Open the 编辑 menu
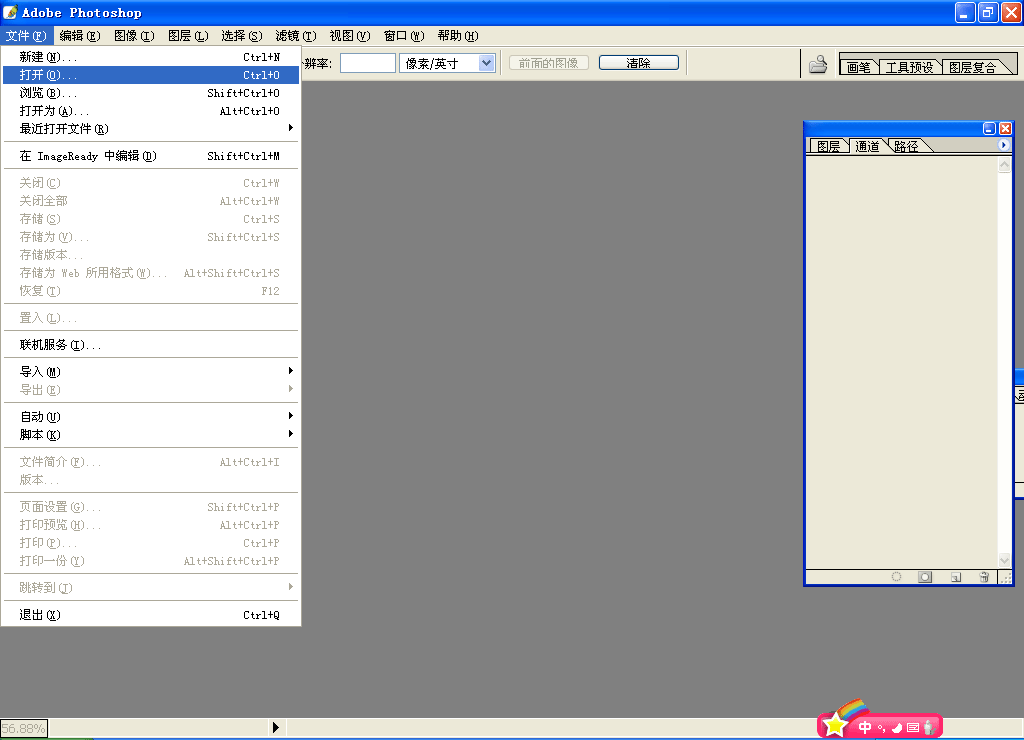This screenshot has width=1024, height=740. [x=80, y=36]
